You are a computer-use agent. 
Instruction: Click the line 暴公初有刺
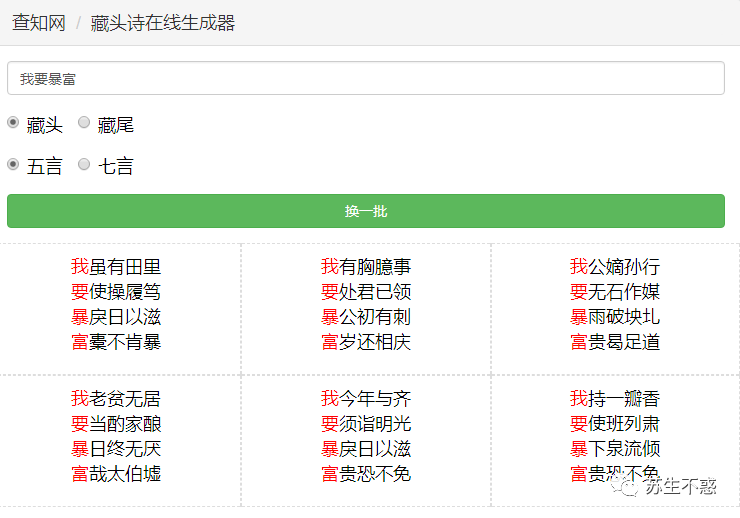(366, 317)
